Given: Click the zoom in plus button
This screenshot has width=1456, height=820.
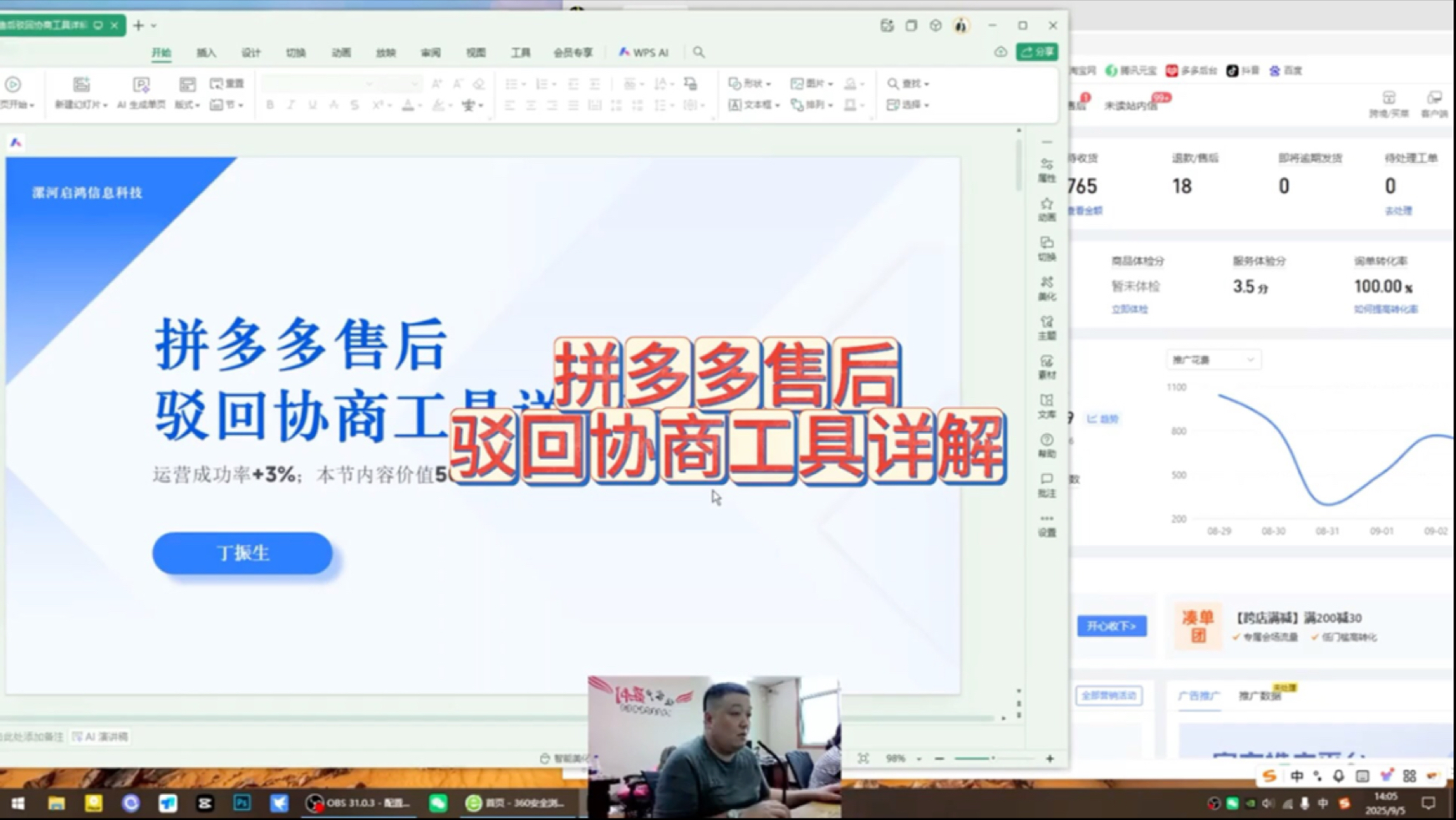Looking at the screenshot, I should 1050,758.
